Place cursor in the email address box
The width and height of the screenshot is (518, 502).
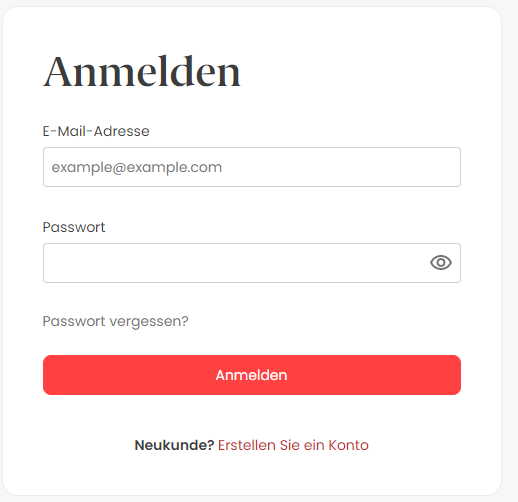point(252,167)
